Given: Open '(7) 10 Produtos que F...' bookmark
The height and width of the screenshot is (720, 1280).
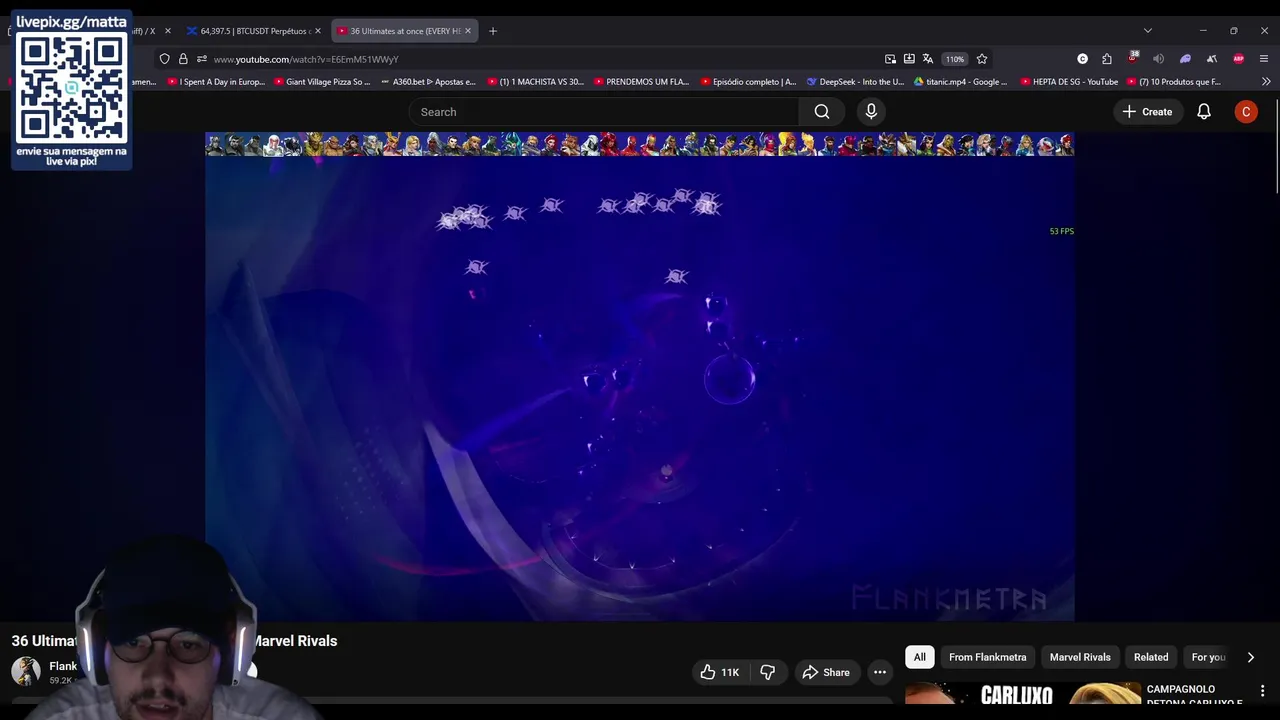Looking at the screenshot, I should point(1174,82).
